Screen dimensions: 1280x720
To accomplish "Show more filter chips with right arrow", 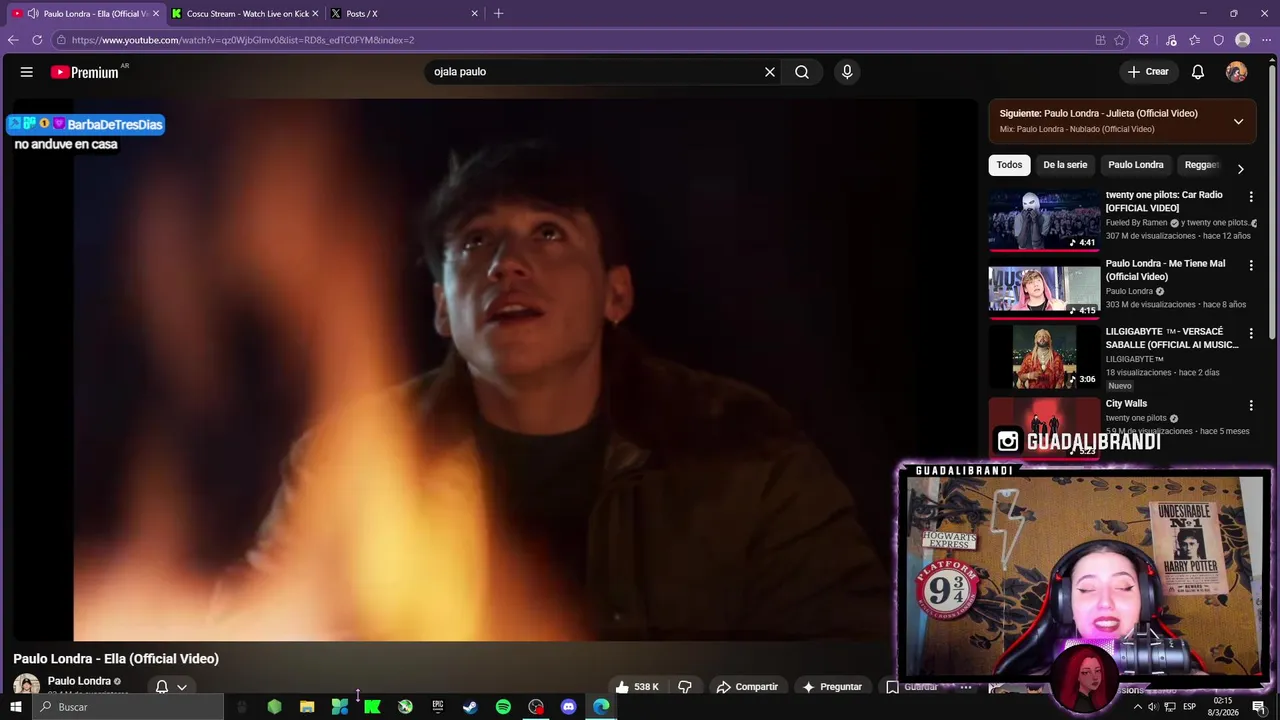I will pyautogui.click(x=1240, y=168).
